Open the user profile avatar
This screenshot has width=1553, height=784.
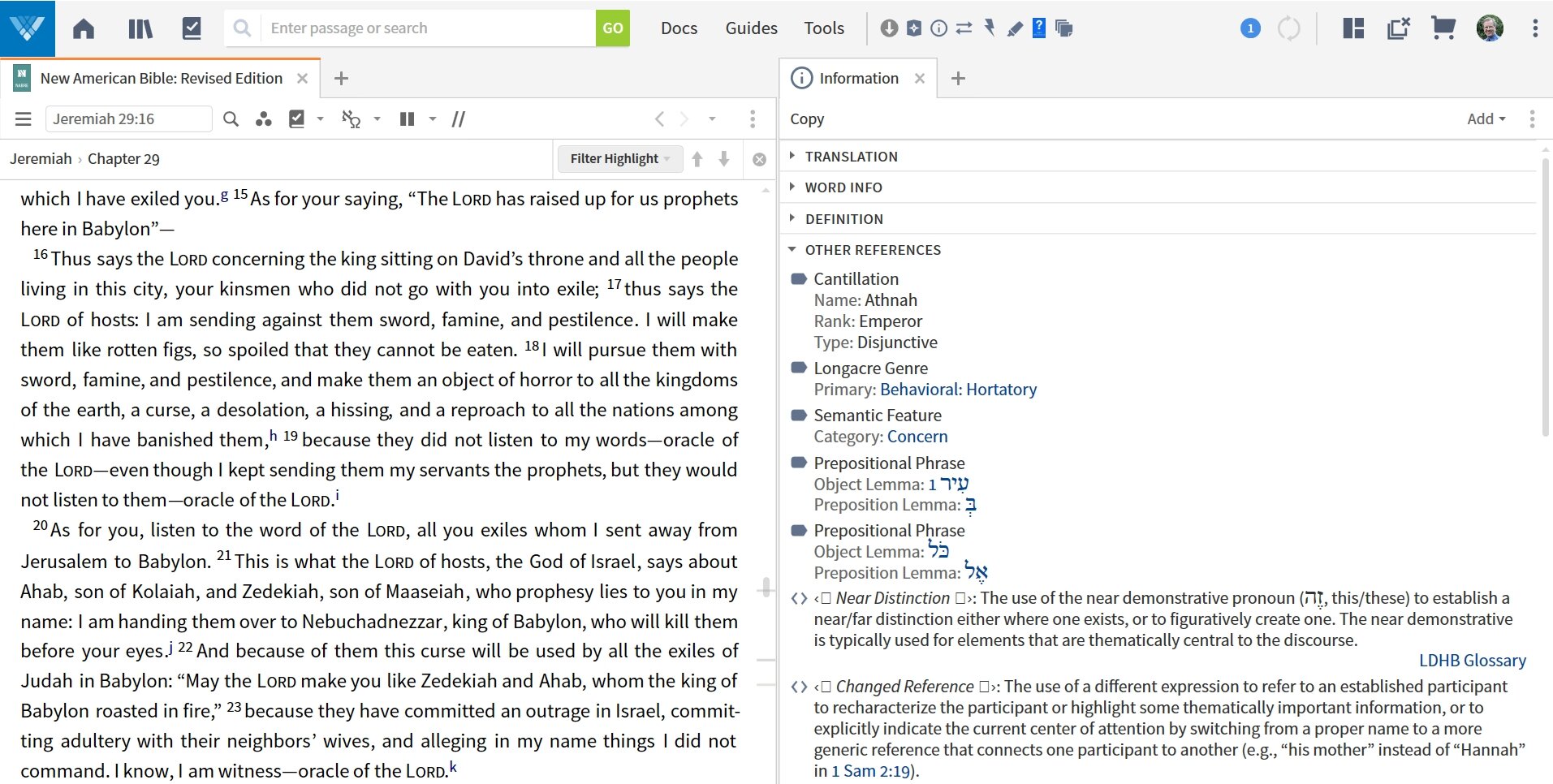(x=1490, y=28)
